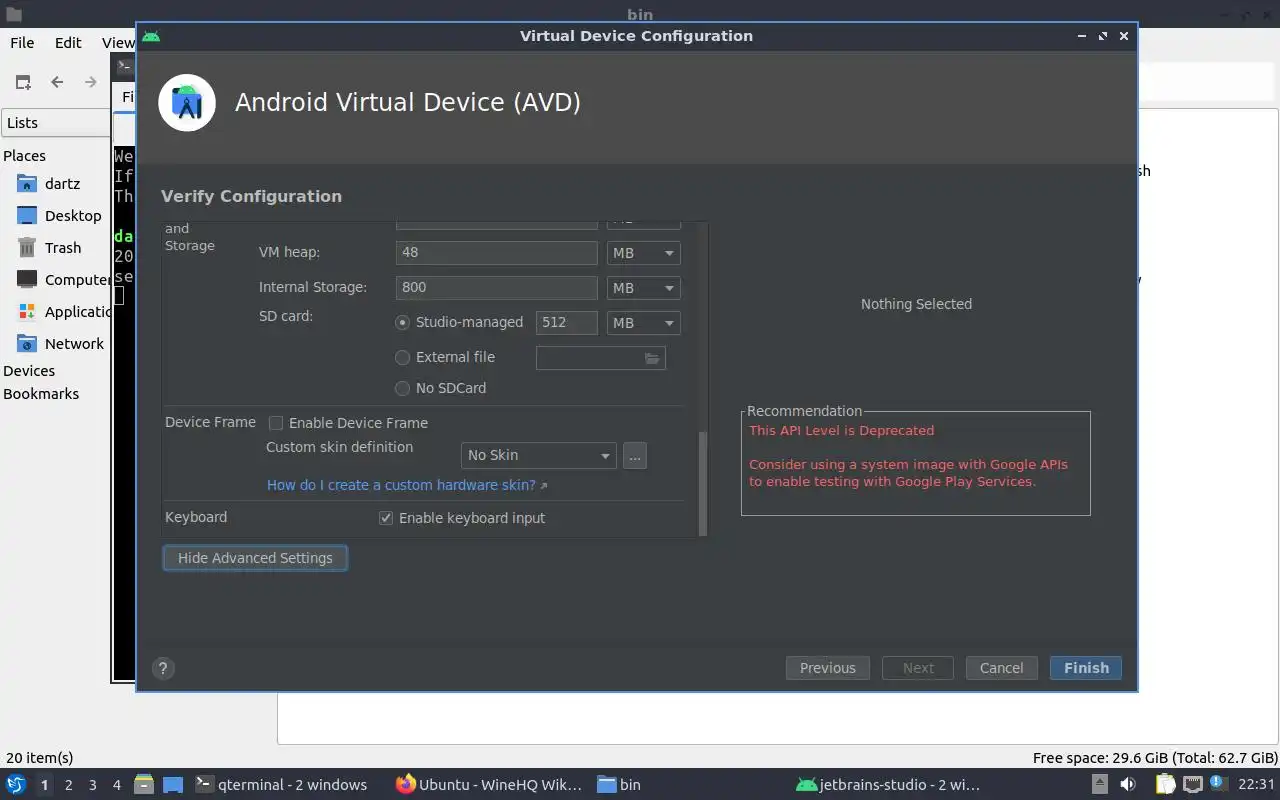Image resolution: width=1280 pixels, height=800 pixels.
Task: Click the Cancel button
Action: click(1001, 669)
